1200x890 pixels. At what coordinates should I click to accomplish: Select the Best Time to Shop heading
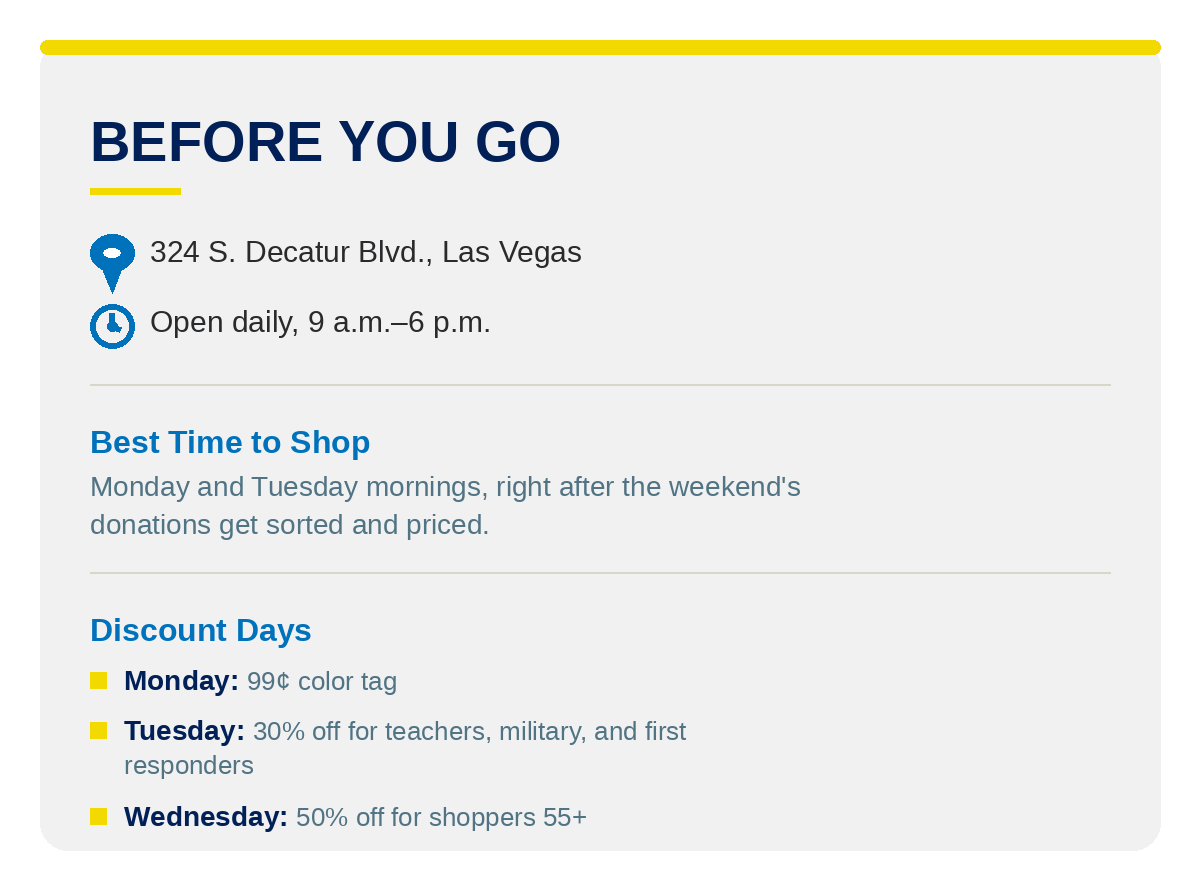230,442
